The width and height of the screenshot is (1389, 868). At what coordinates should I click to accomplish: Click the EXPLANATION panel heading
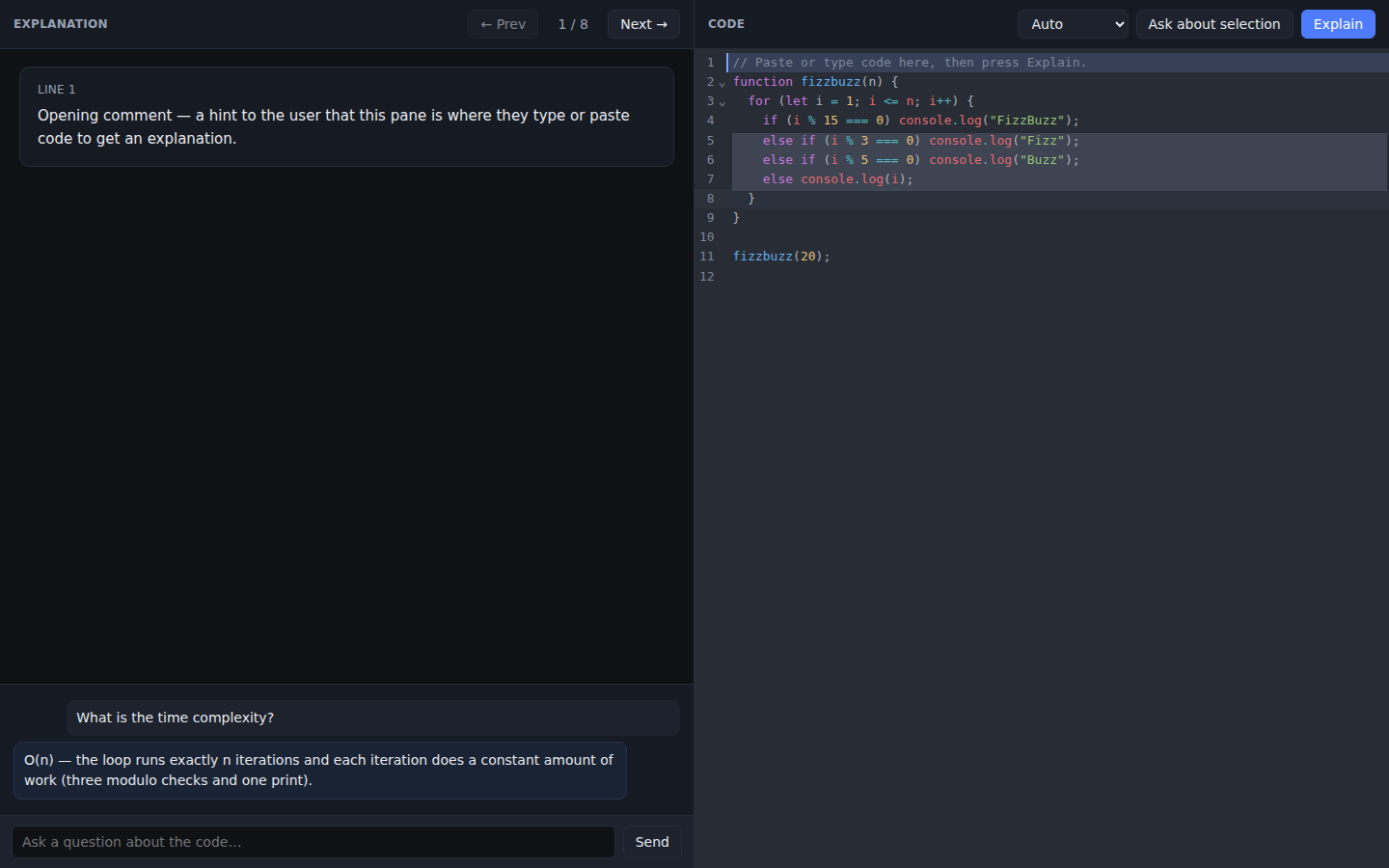(61, 24)
